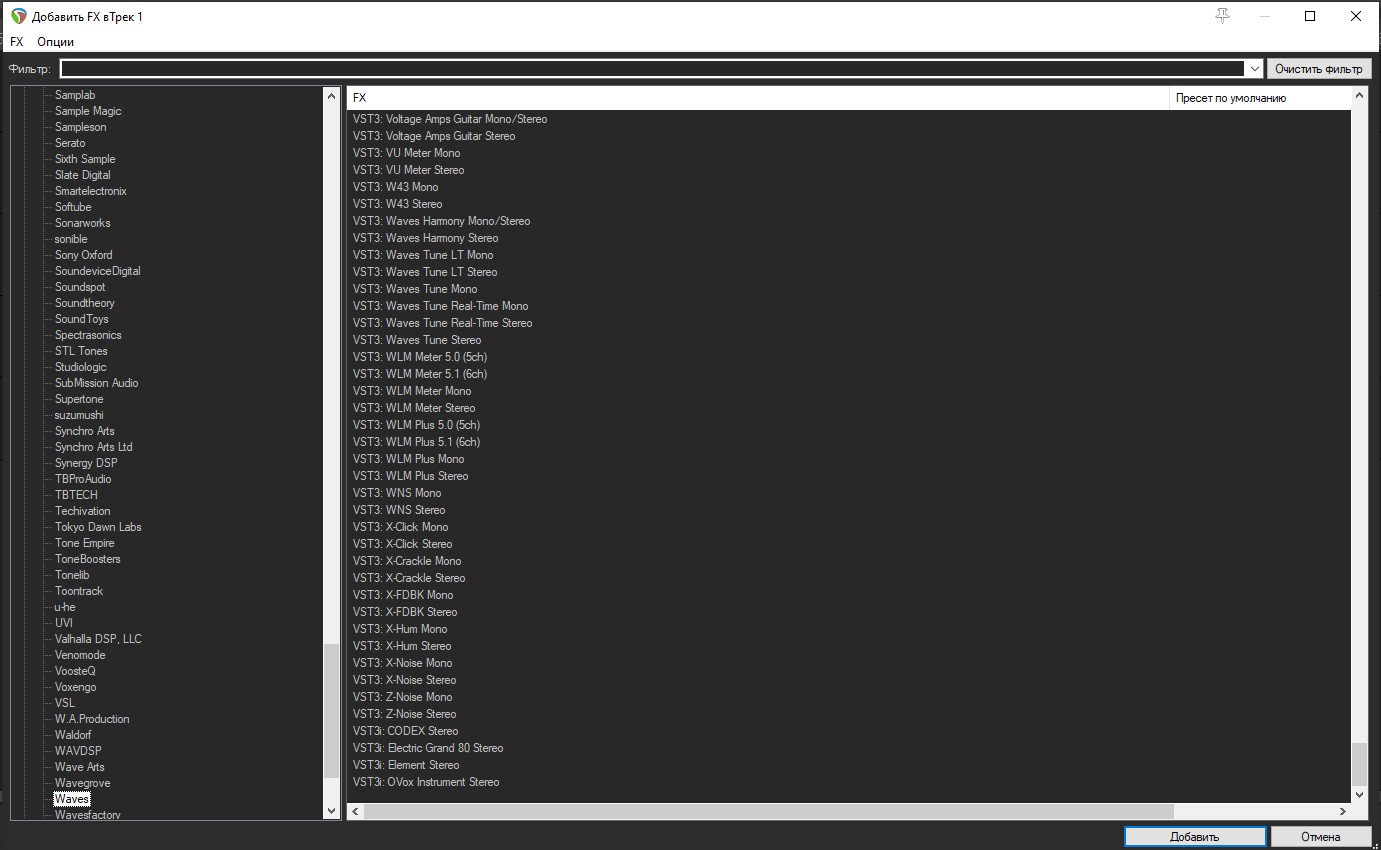1381x850 pixels.
Task: Select the Wavesfactory folder
Action: pos(88,815)
